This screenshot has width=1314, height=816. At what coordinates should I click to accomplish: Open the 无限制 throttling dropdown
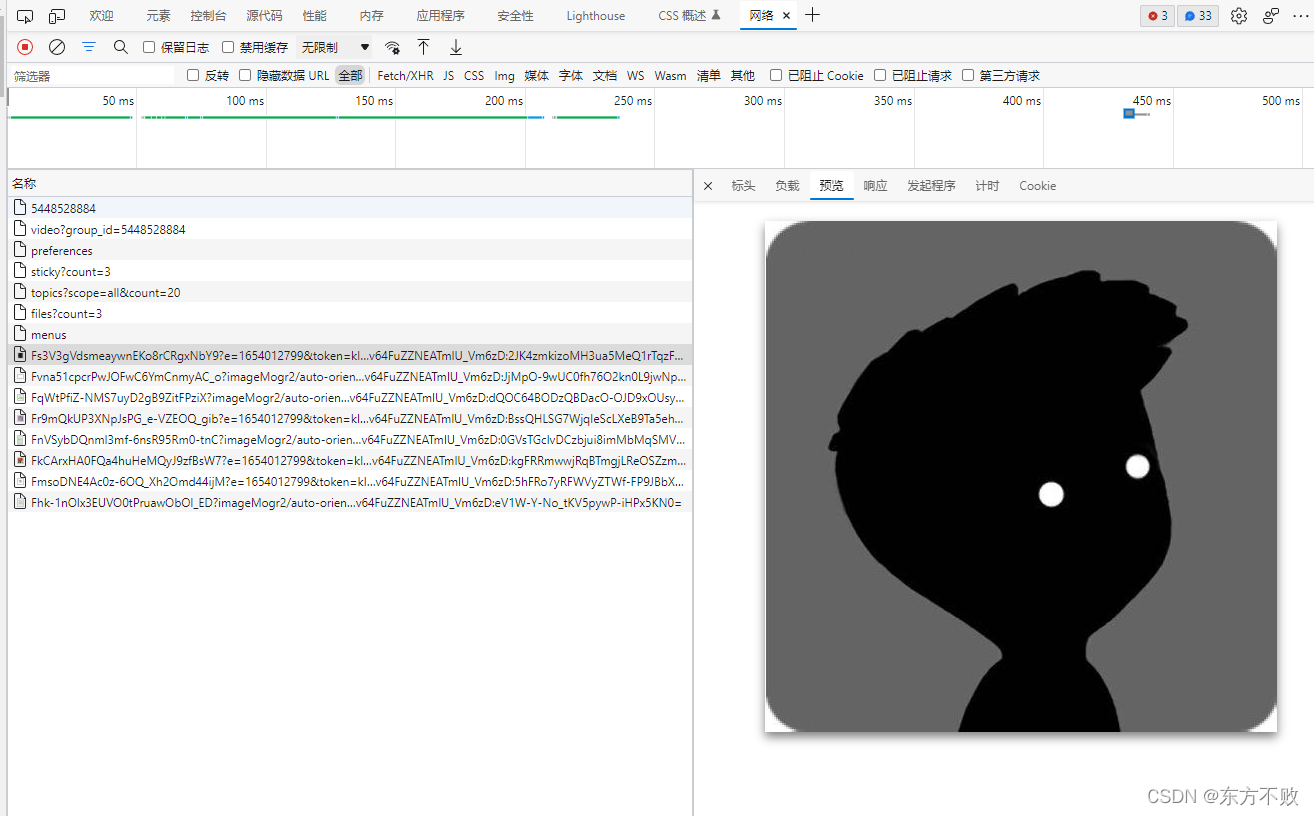(x=336, y=47)
